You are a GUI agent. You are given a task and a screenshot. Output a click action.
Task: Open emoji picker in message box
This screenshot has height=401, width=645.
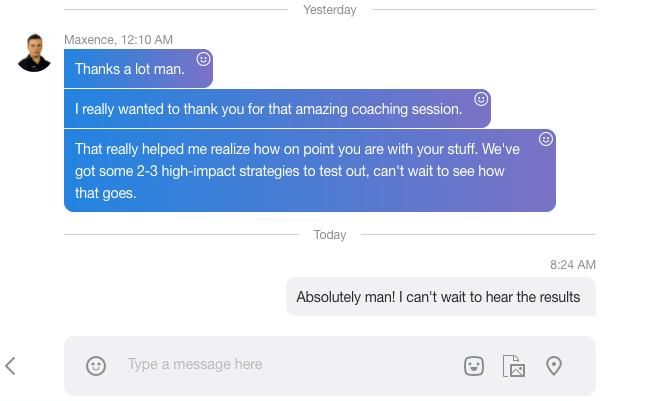pyautogui.click(x=96, y=366)
